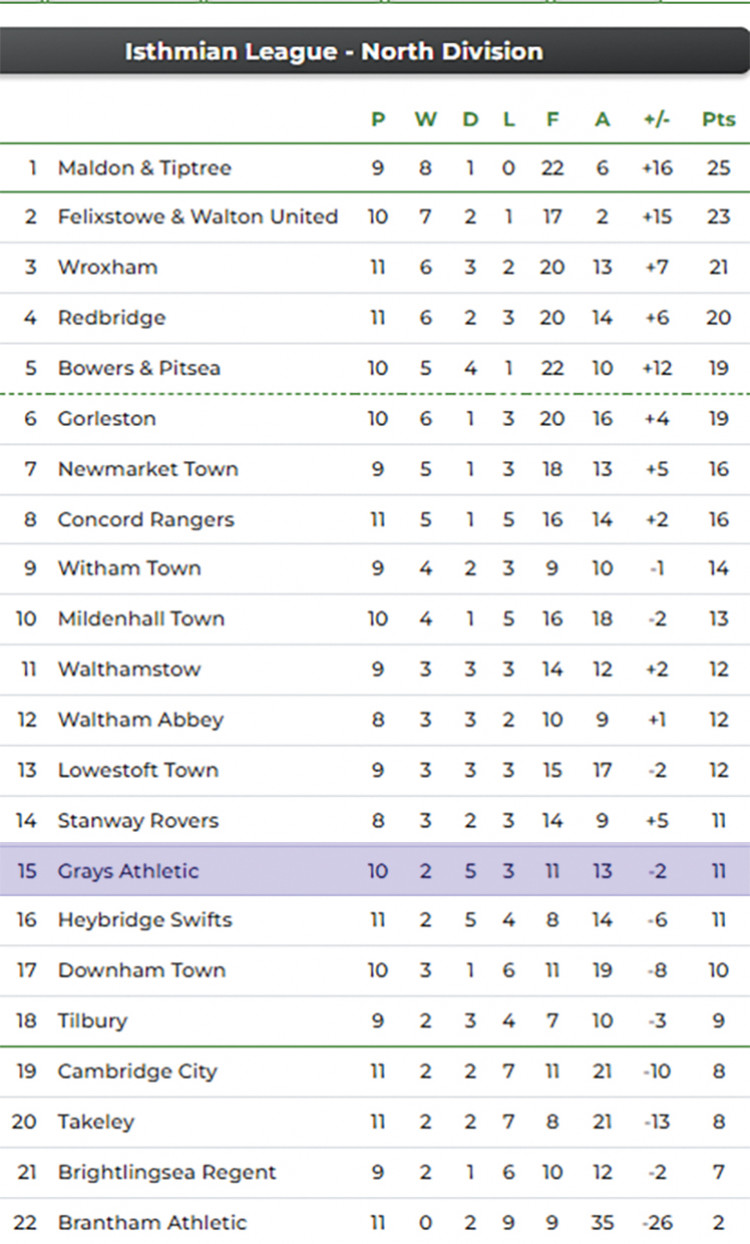Click Tilbury team name
Screen dimensions: 750x1244
click(92, 1021)
